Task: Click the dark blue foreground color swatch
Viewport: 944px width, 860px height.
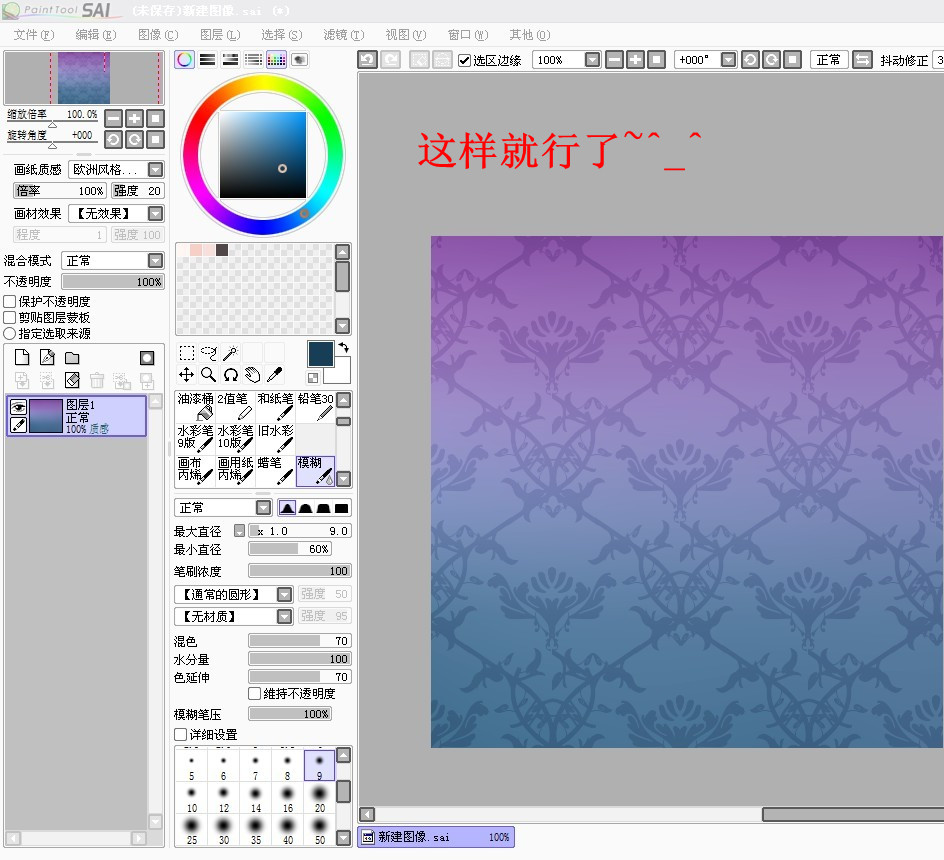Action: click(320, 354)
